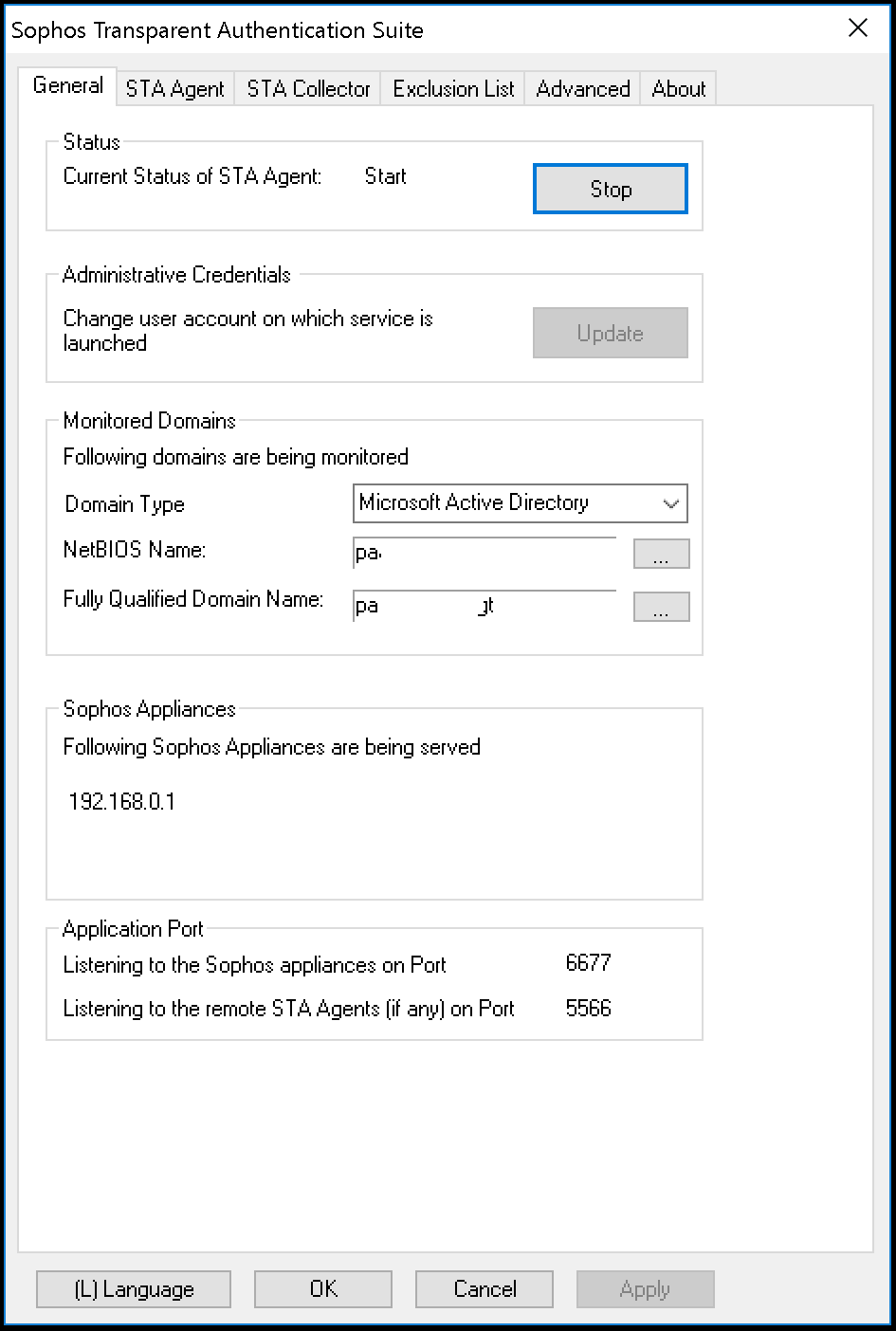This screenshot has height=1331, width=896.
Task: Click the remote STA Agents port 5566
Action: click(588, 1009)
